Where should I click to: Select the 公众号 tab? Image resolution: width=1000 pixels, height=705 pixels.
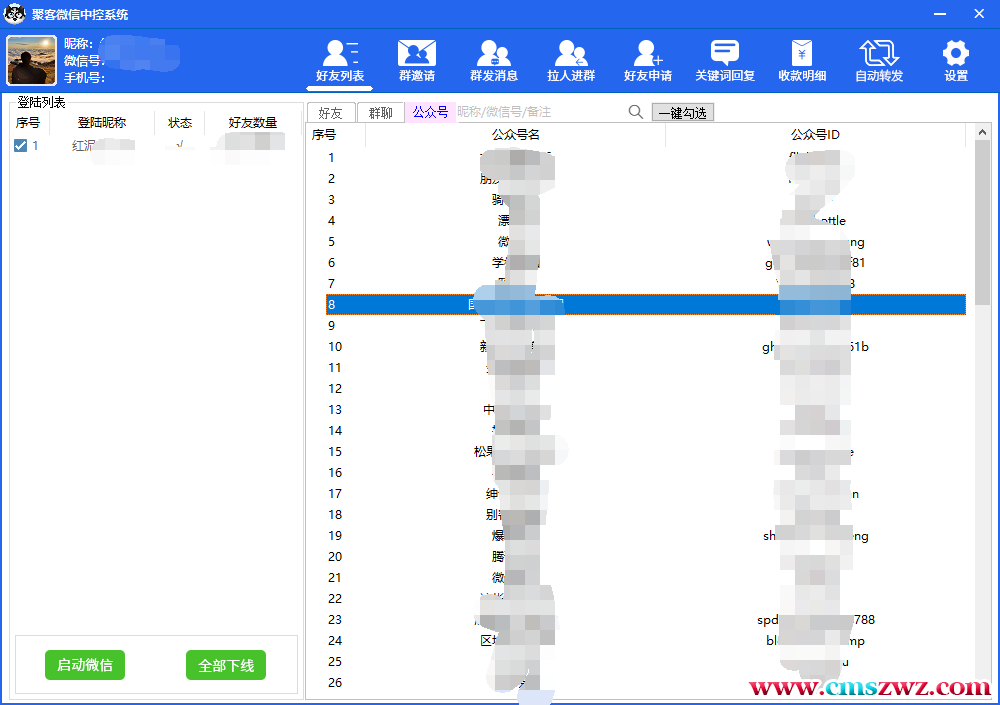(x=430, y=112)
